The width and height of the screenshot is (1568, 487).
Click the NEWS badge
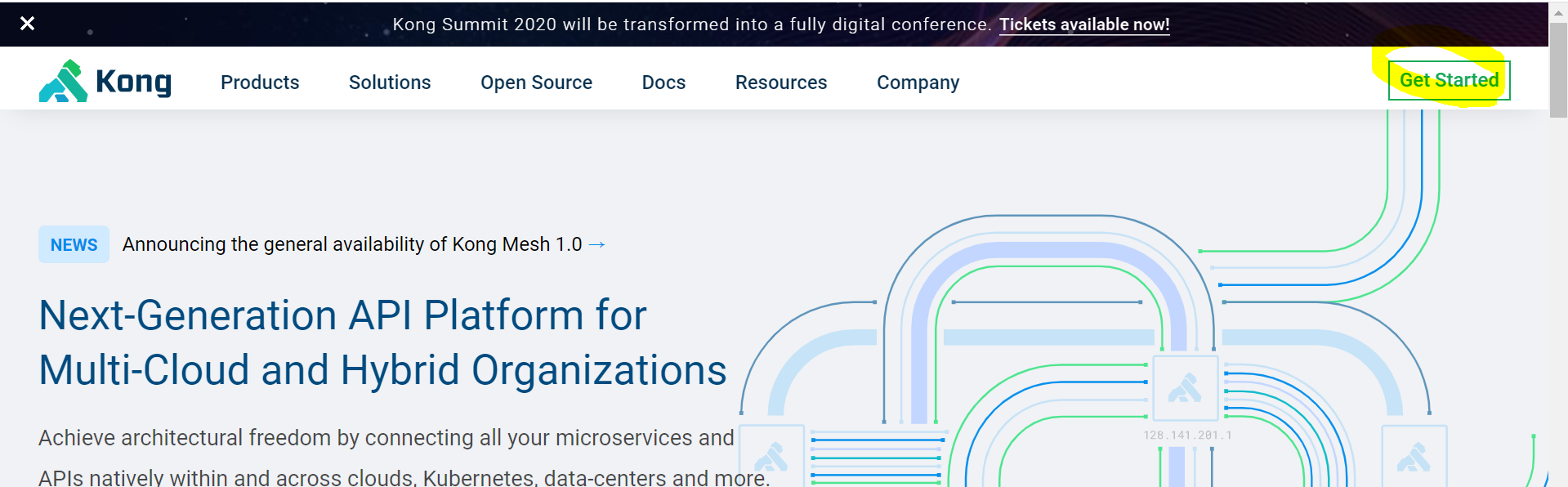click(x=74, y=244)
